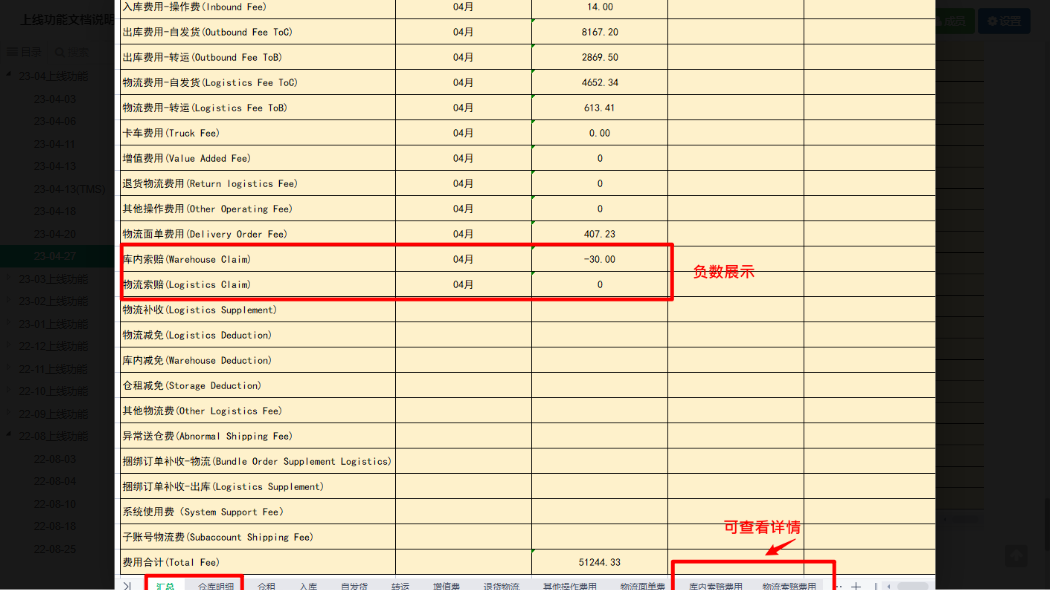This screenshot has width=1050, height=590.
Task: Open the 23-04-11 document entry
Action: click(x=55, y=144)
